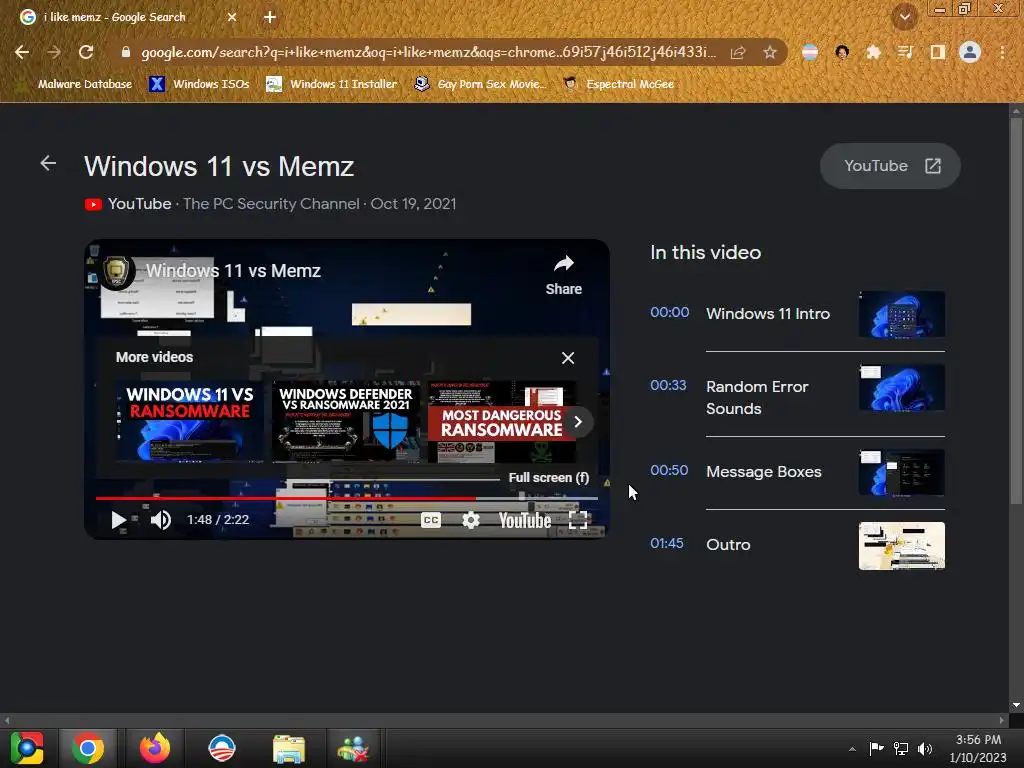Close the 'i like memz' tab

[232, 17]
